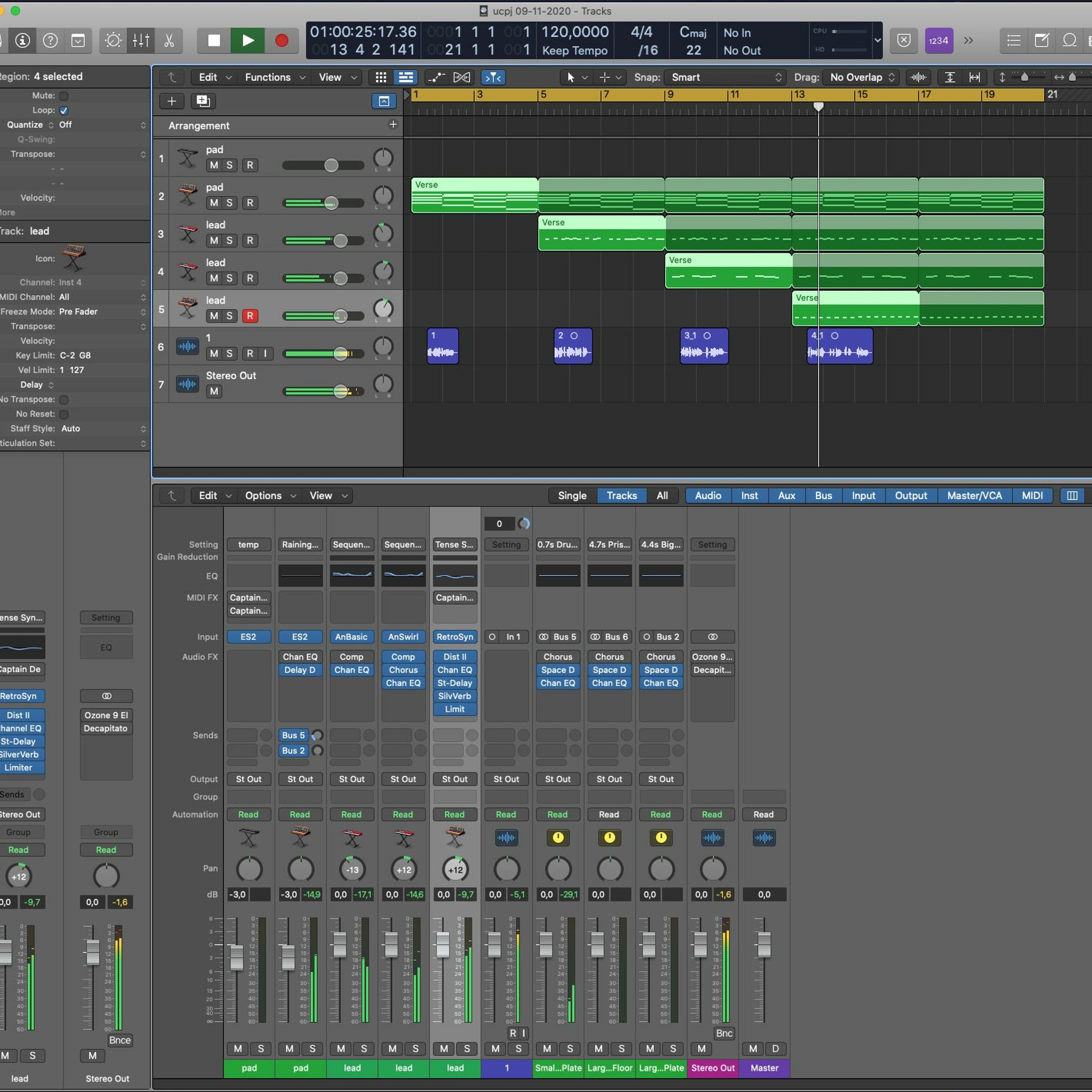Disable record enable on lead track 5

click(x=250, y=316)
